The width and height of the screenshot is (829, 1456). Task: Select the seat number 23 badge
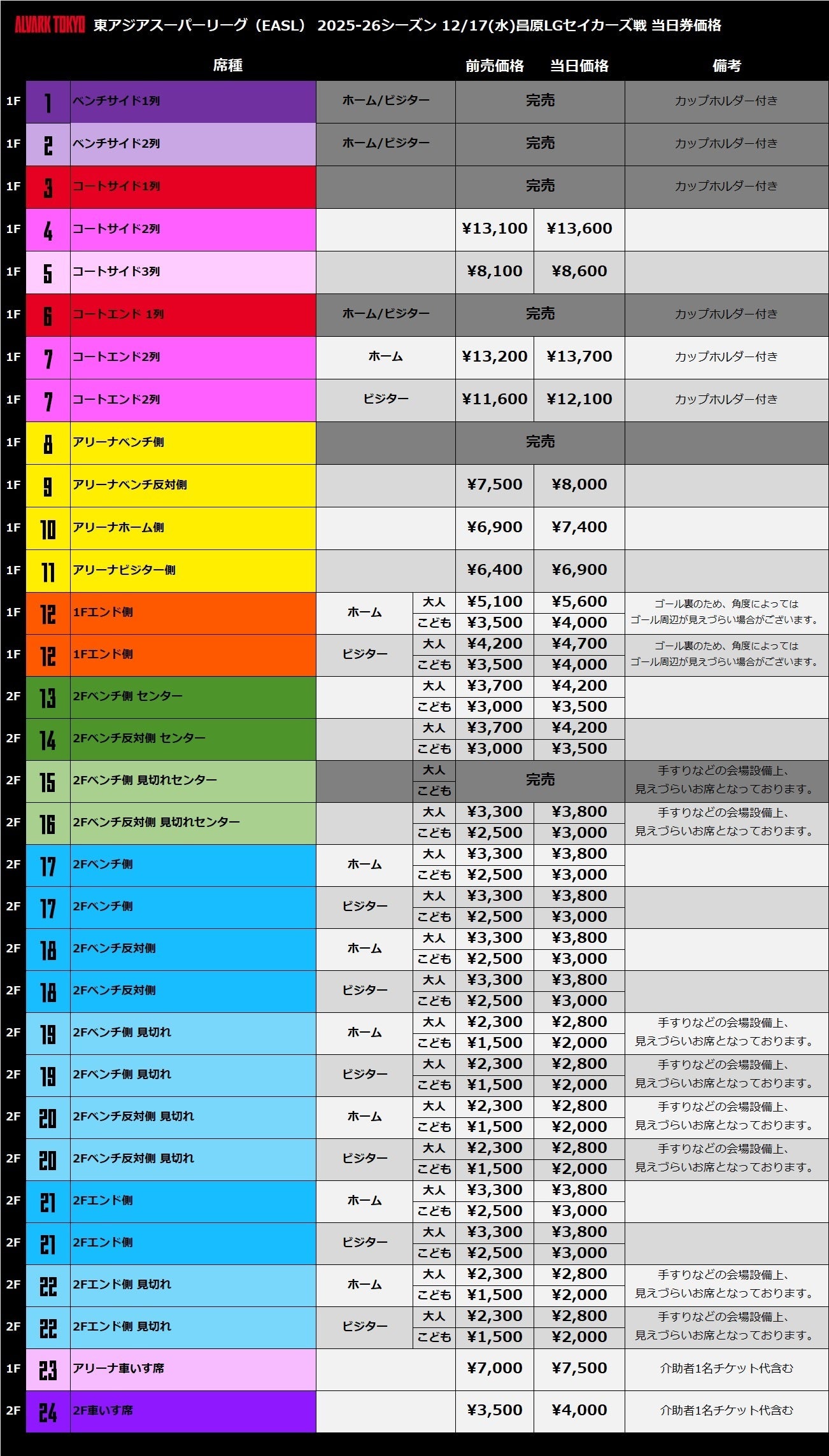48,1369
